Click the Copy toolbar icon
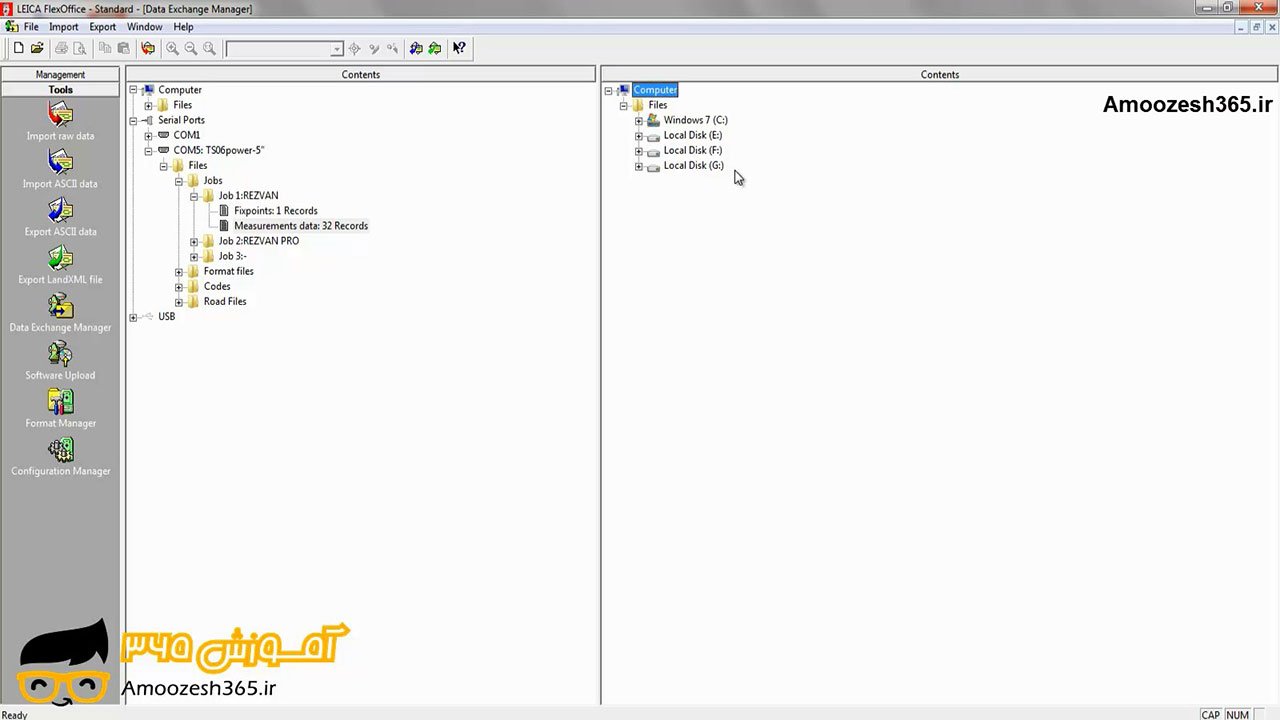This screenshot has width=1280, height=720. 105,48
